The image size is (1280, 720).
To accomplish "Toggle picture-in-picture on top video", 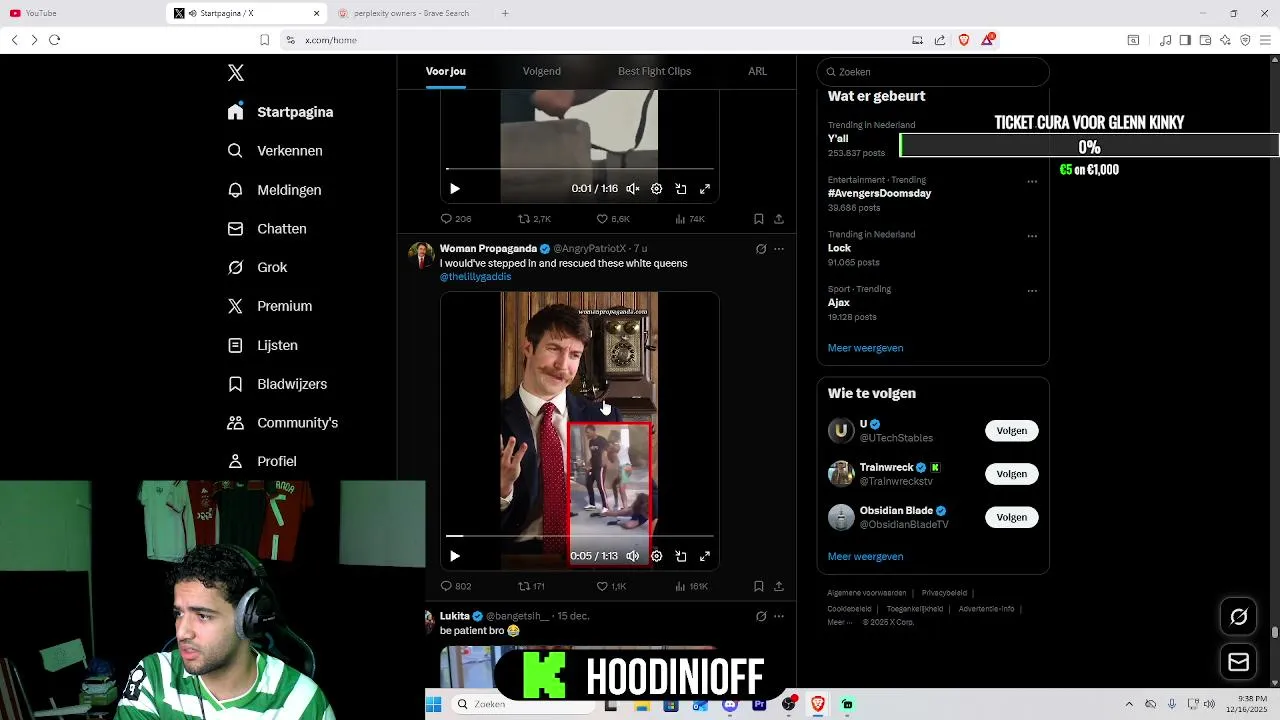I will 681,189.
